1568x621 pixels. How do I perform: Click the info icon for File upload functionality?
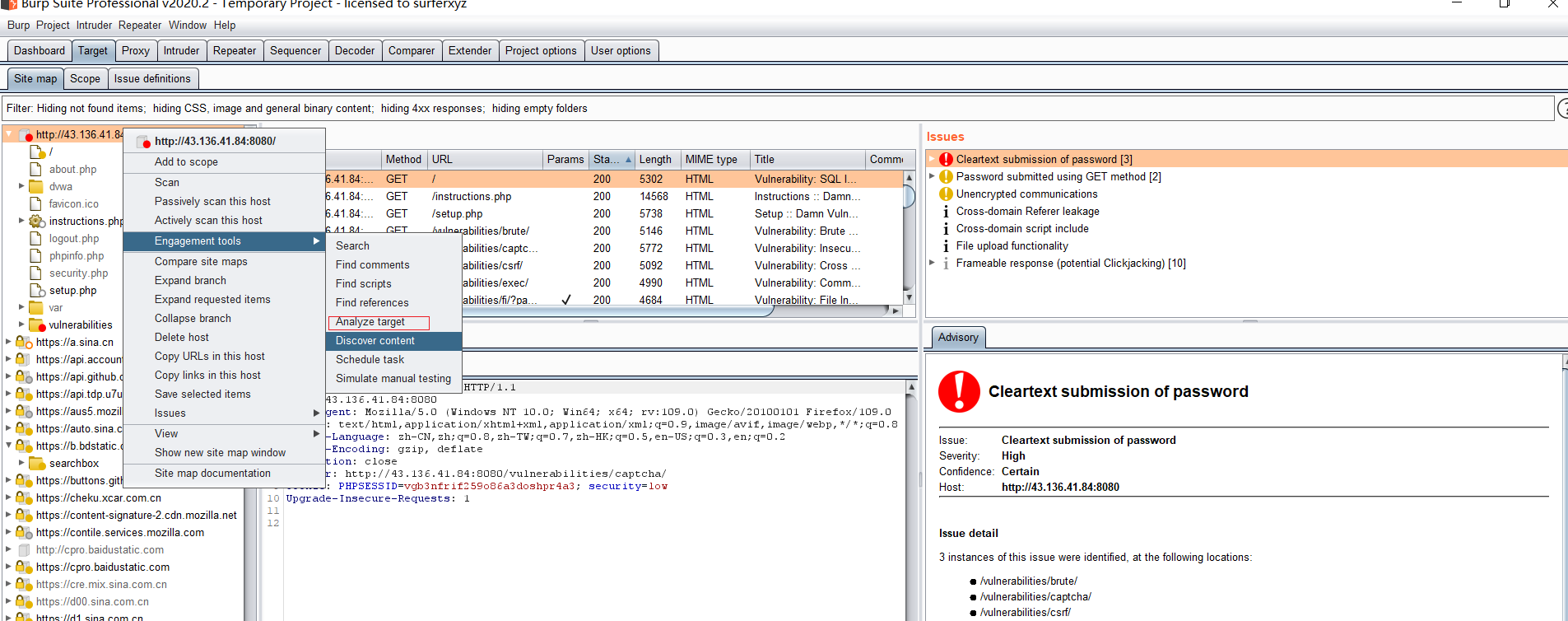point(946,245)
